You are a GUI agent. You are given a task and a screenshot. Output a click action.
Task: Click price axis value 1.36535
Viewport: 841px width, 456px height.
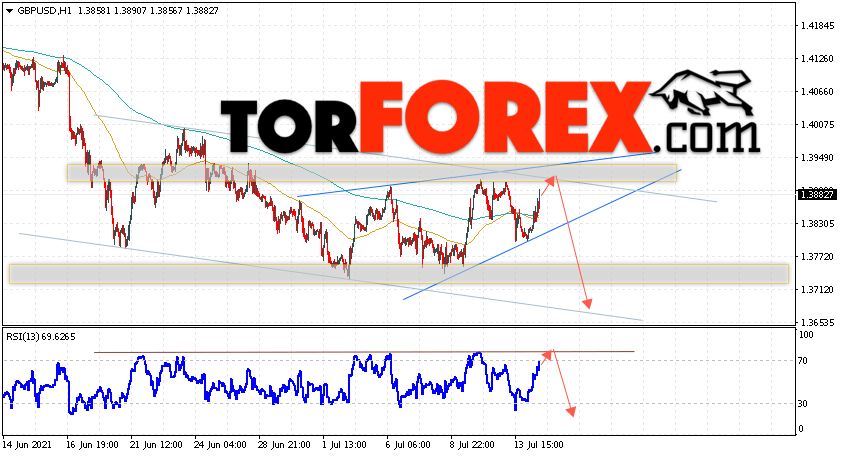point(817,323)
